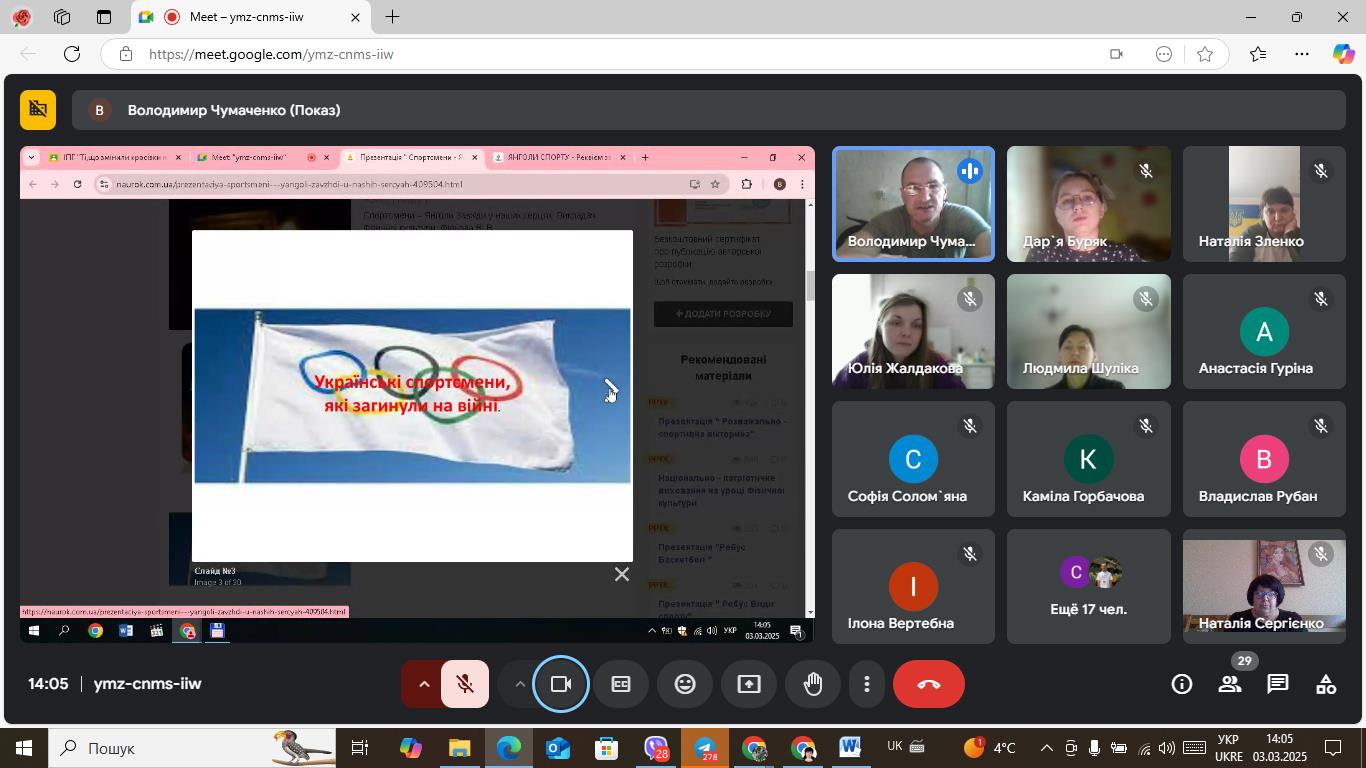
Task: Open meeting details info panel
Action: coord(1182,684)
